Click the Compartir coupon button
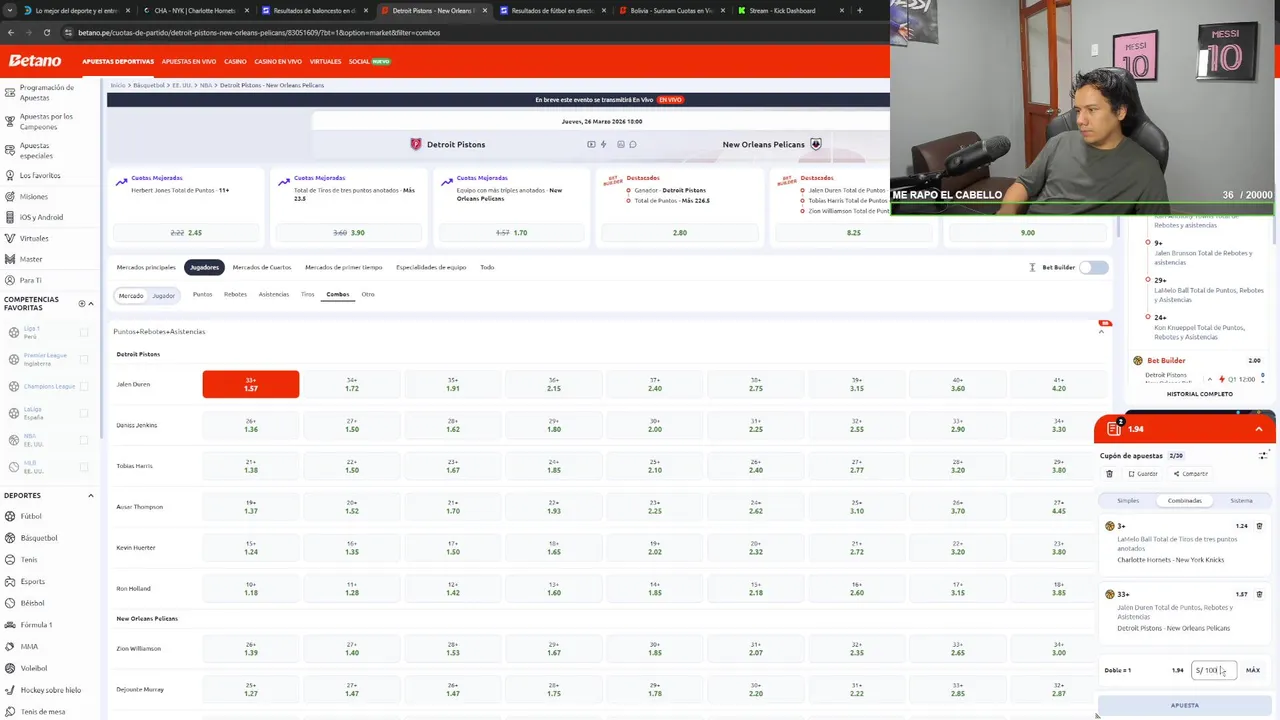1280x720 pixels. coord(1191,474)
